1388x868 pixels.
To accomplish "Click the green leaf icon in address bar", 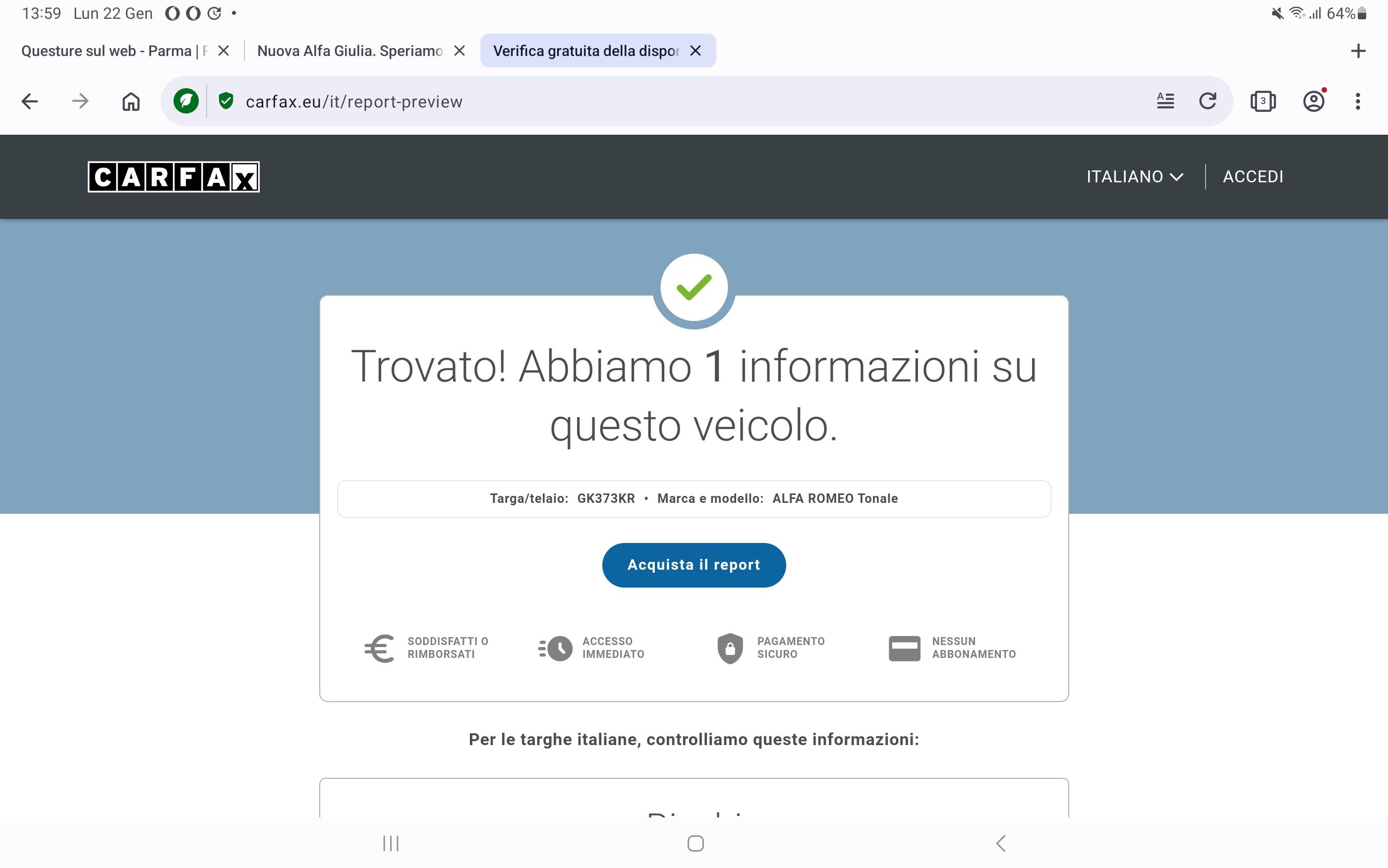I will click(186, 101).
